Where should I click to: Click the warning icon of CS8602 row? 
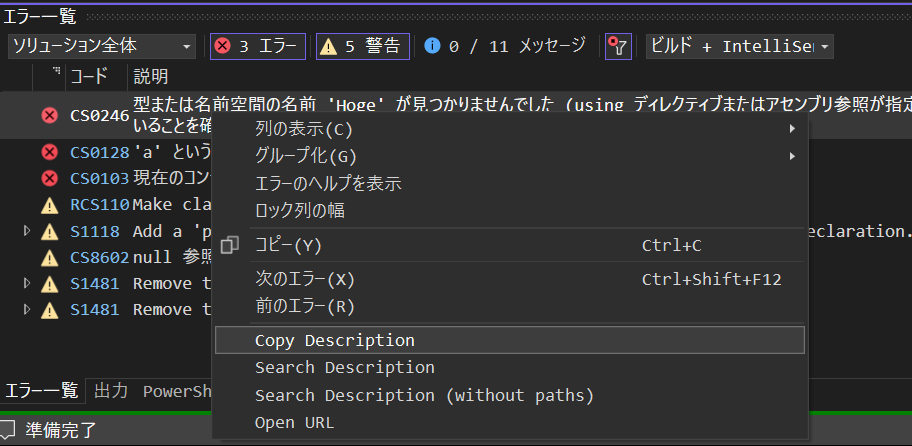[x=49, y=257]
